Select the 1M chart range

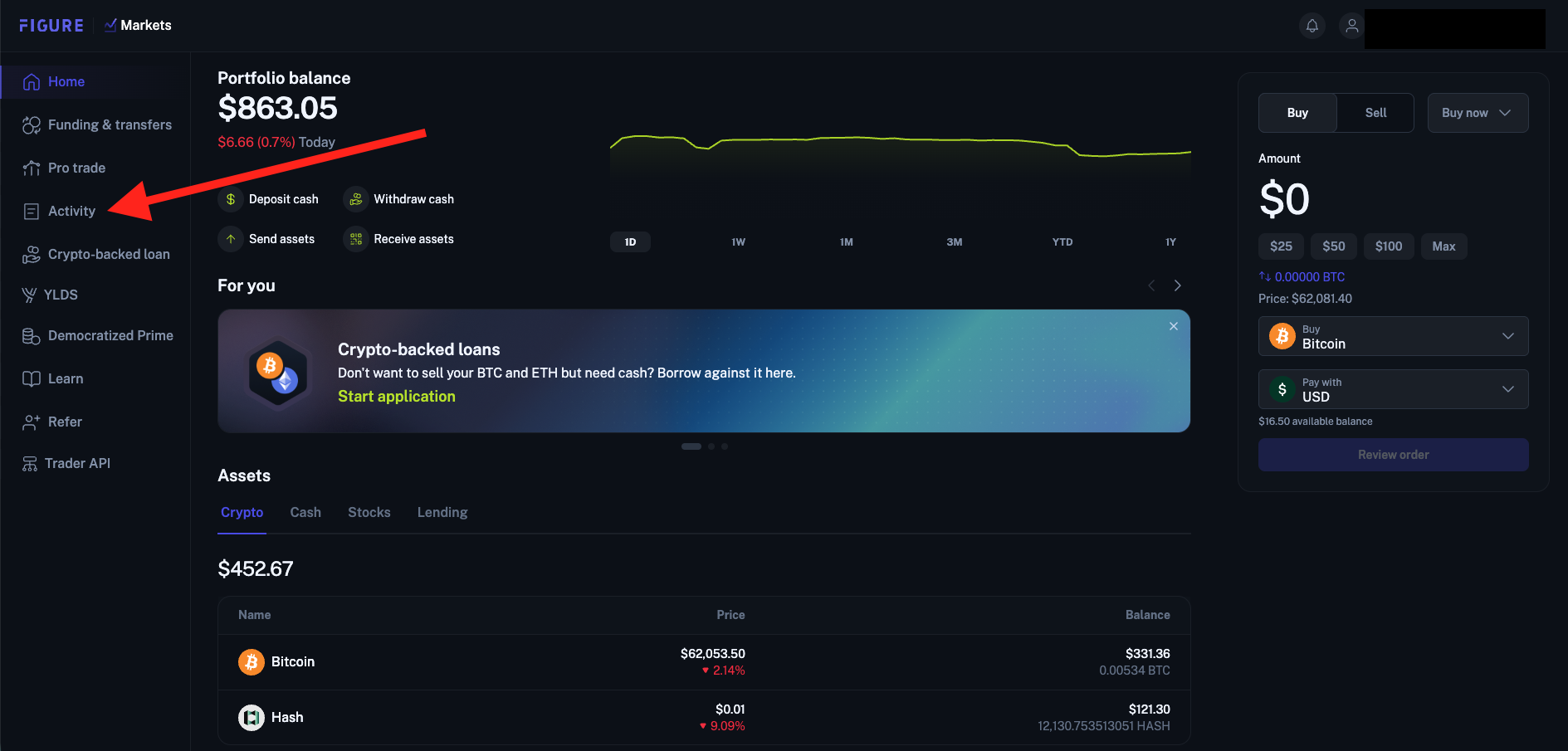point(847,241)
